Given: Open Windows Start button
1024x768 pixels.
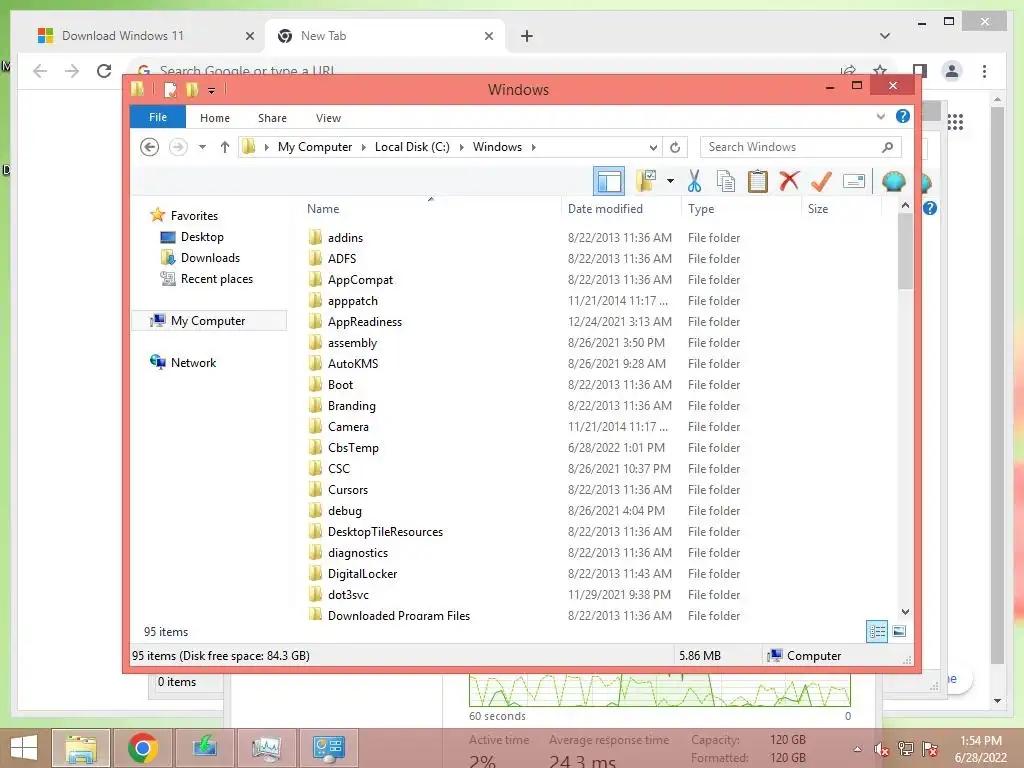Looking at the screenshot, I should [24, 748].
